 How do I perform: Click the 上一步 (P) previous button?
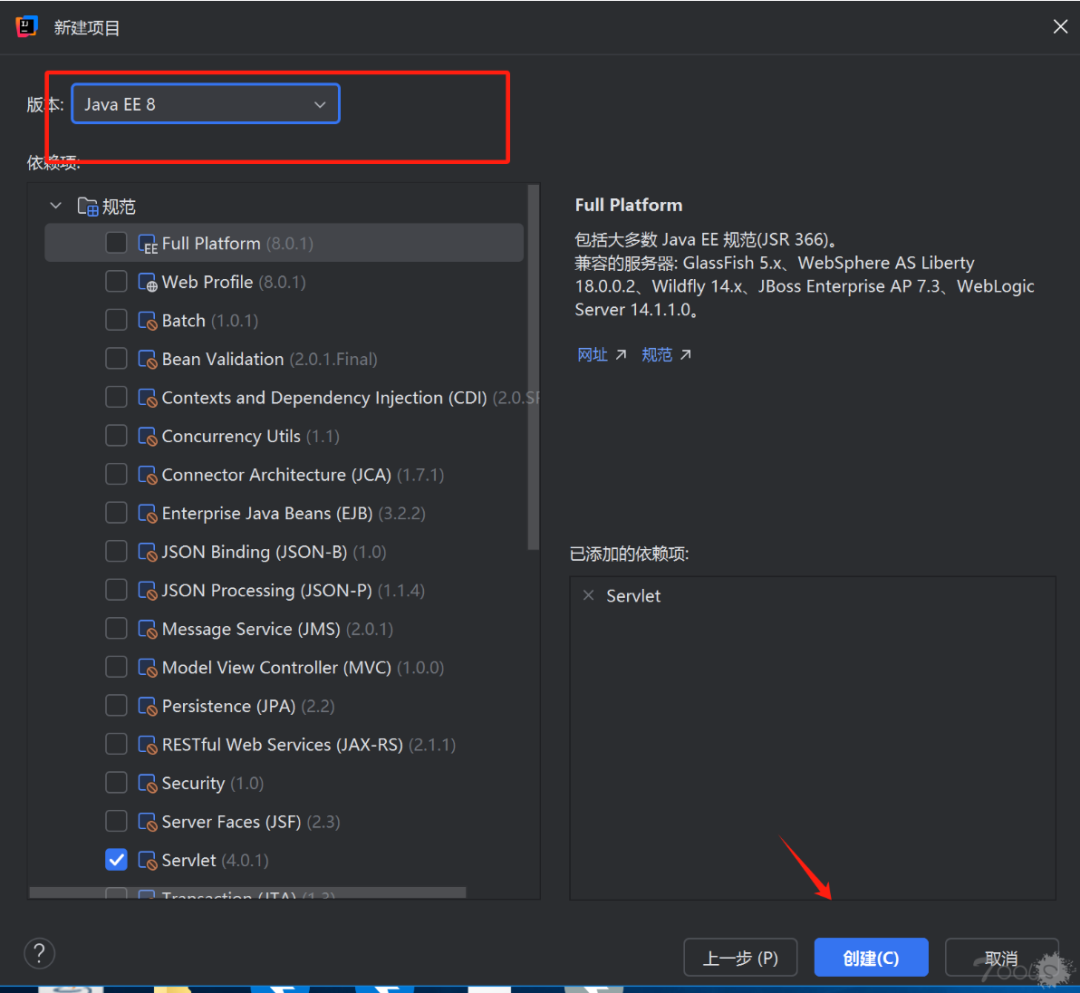click(740, 957)
